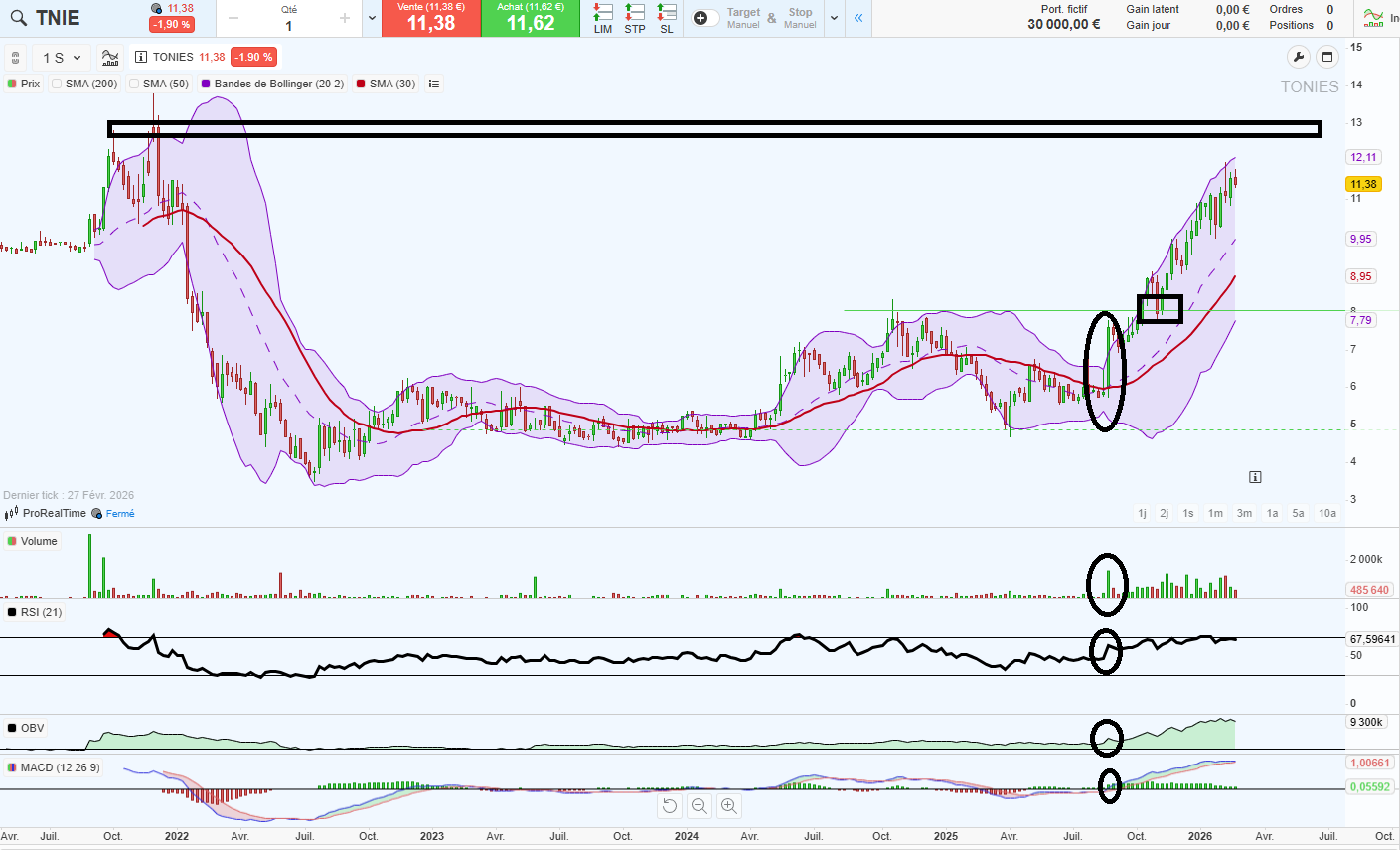
Task: Open chart settings with the wrench icon
Action: [x=1298, y=57]
